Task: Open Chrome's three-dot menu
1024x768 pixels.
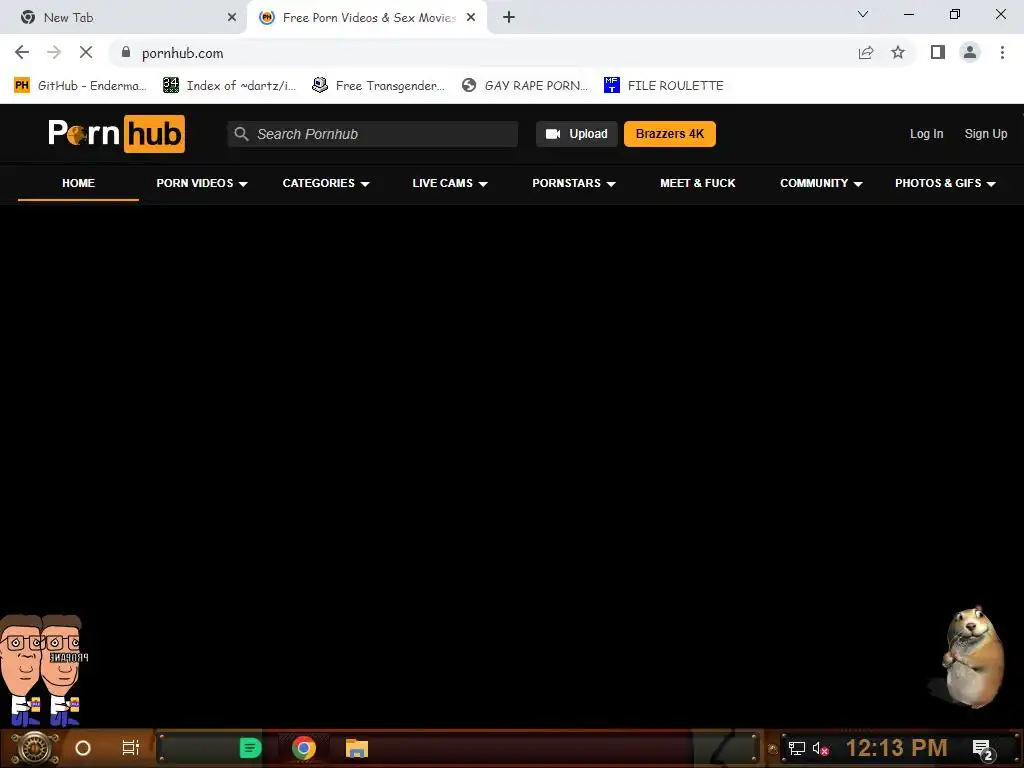Action: click(x=1002, y=52)
